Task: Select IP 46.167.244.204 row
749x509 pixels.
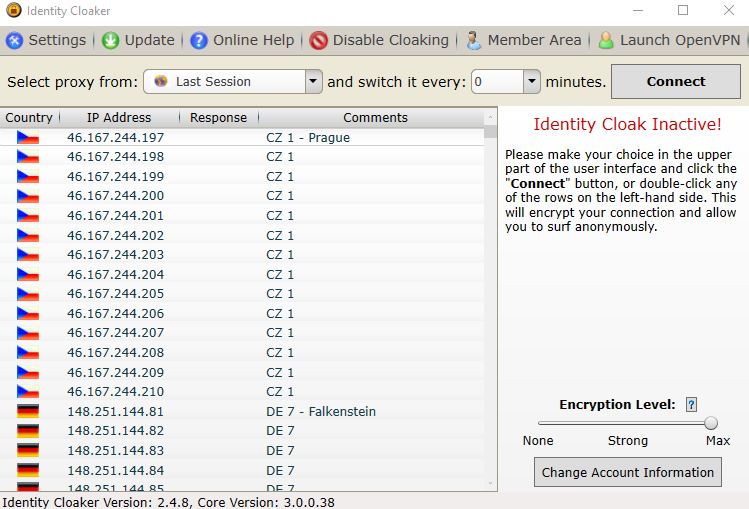Action: [x=242, y=275]
